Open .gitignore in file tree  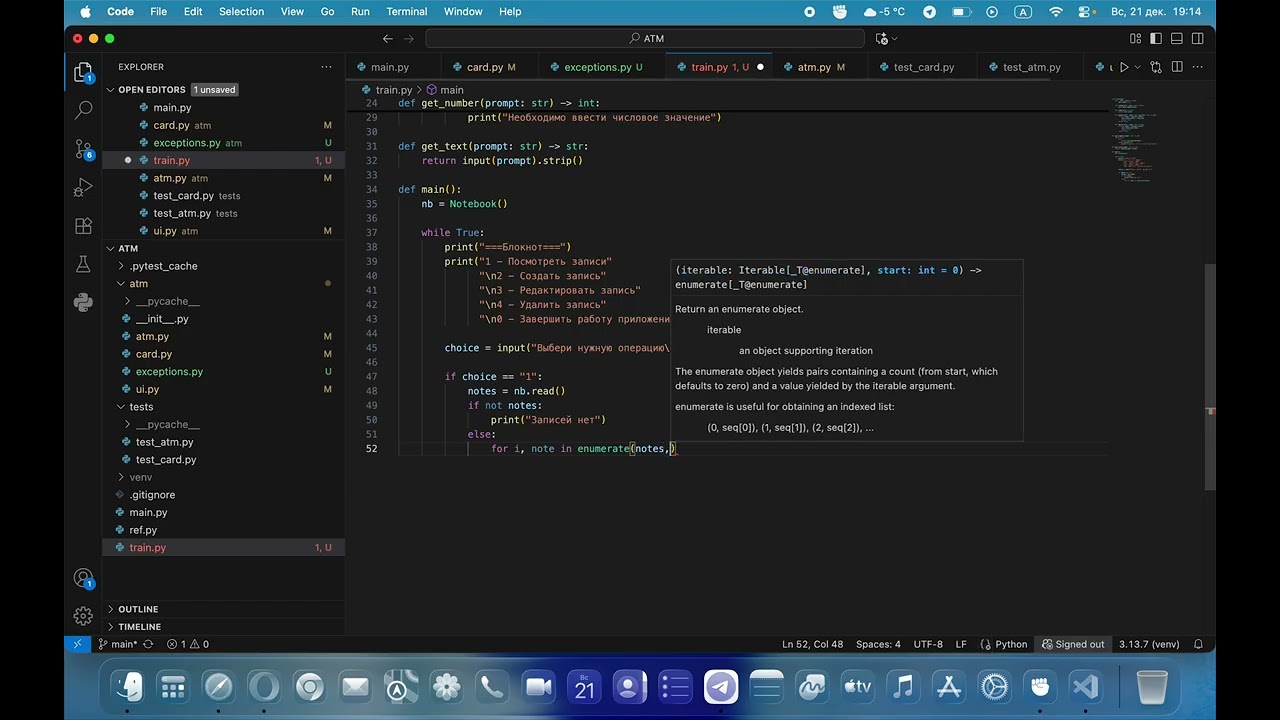pos(152,495)
